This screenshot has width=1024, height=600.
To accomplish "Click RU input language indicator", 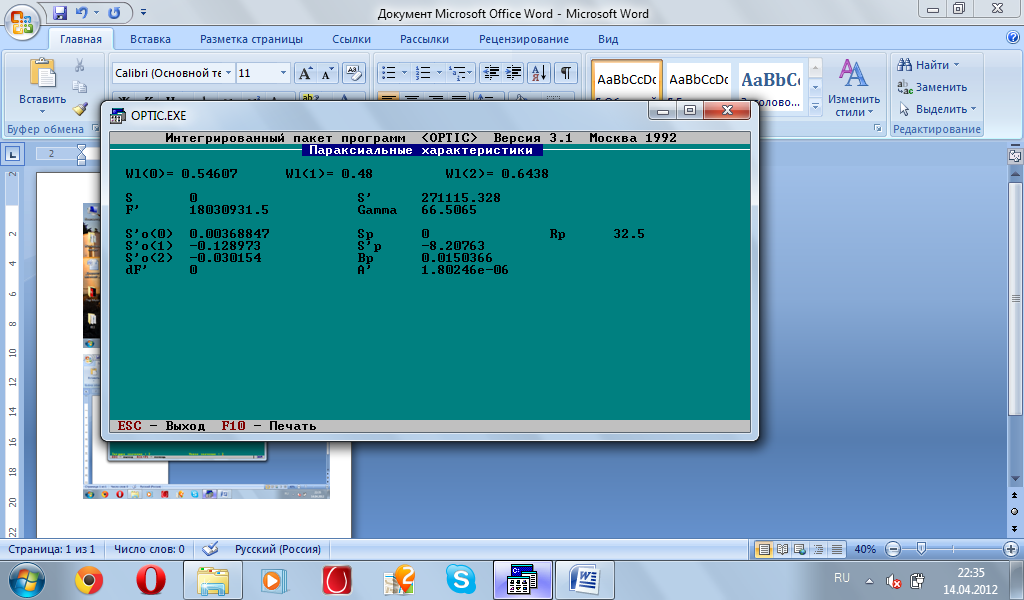I will (x=842, y=578).
